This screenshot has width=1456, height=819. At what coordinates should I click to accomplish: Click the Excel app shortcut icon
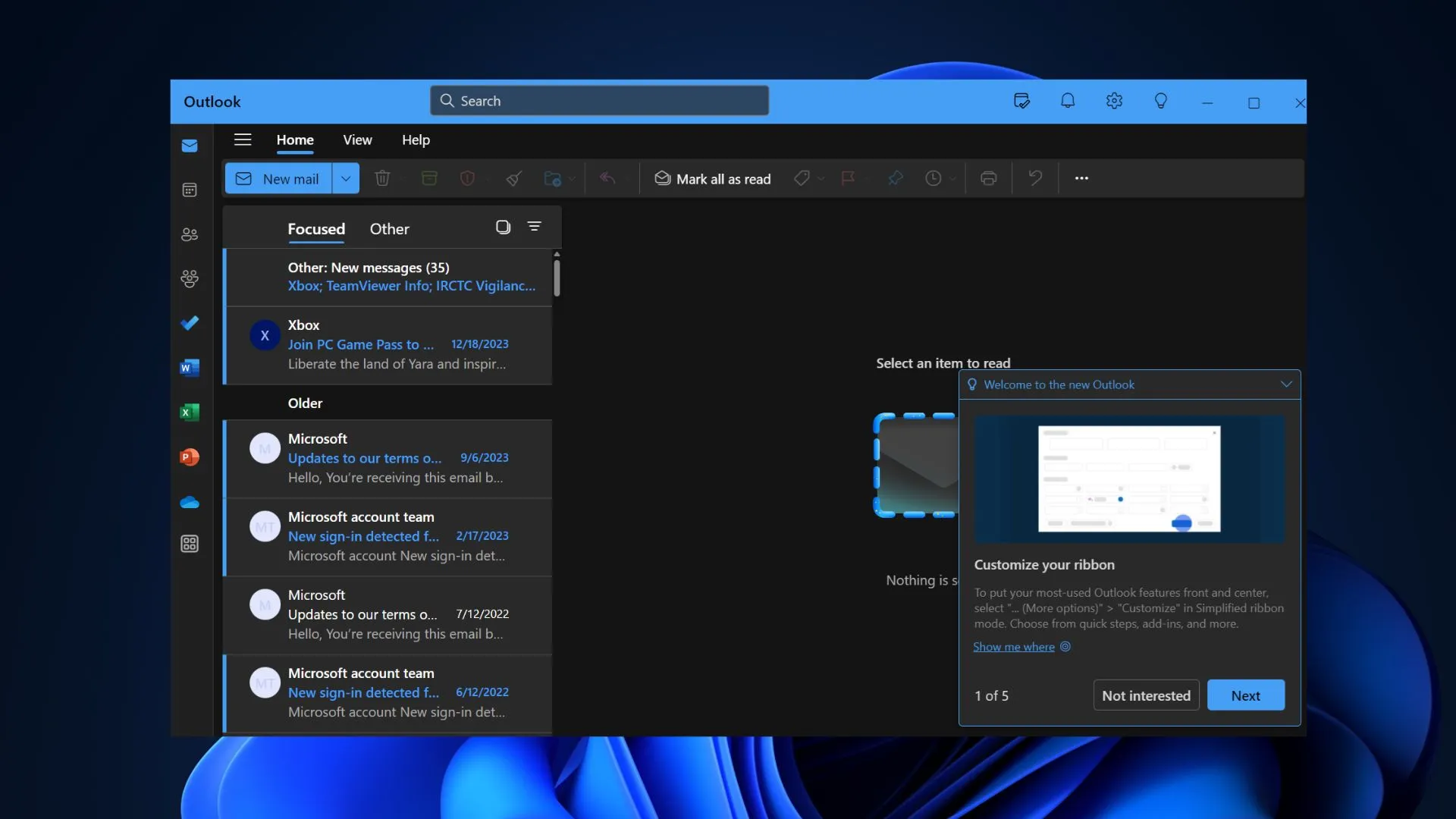click(x=190, y=412)
